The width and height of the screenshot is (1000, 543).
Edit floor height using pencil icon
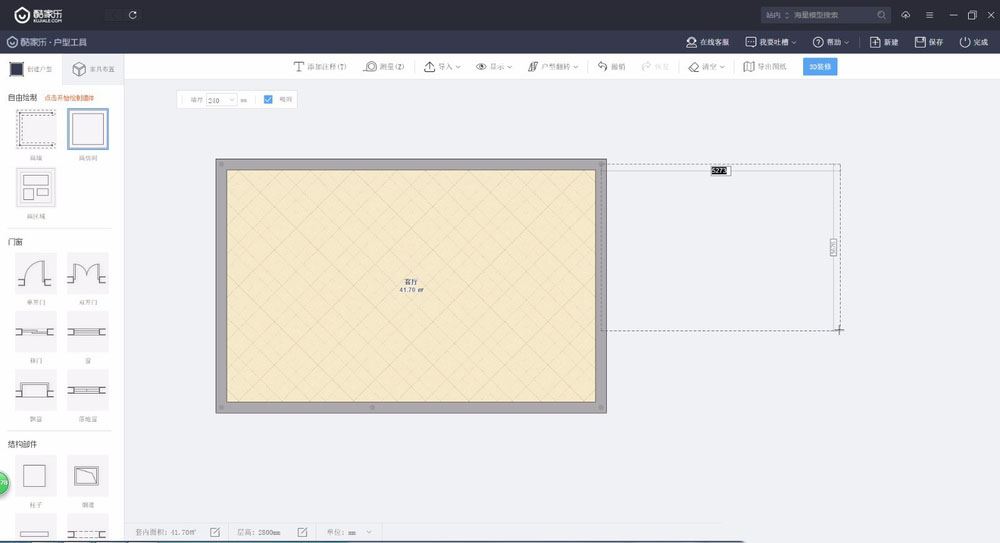302,532
